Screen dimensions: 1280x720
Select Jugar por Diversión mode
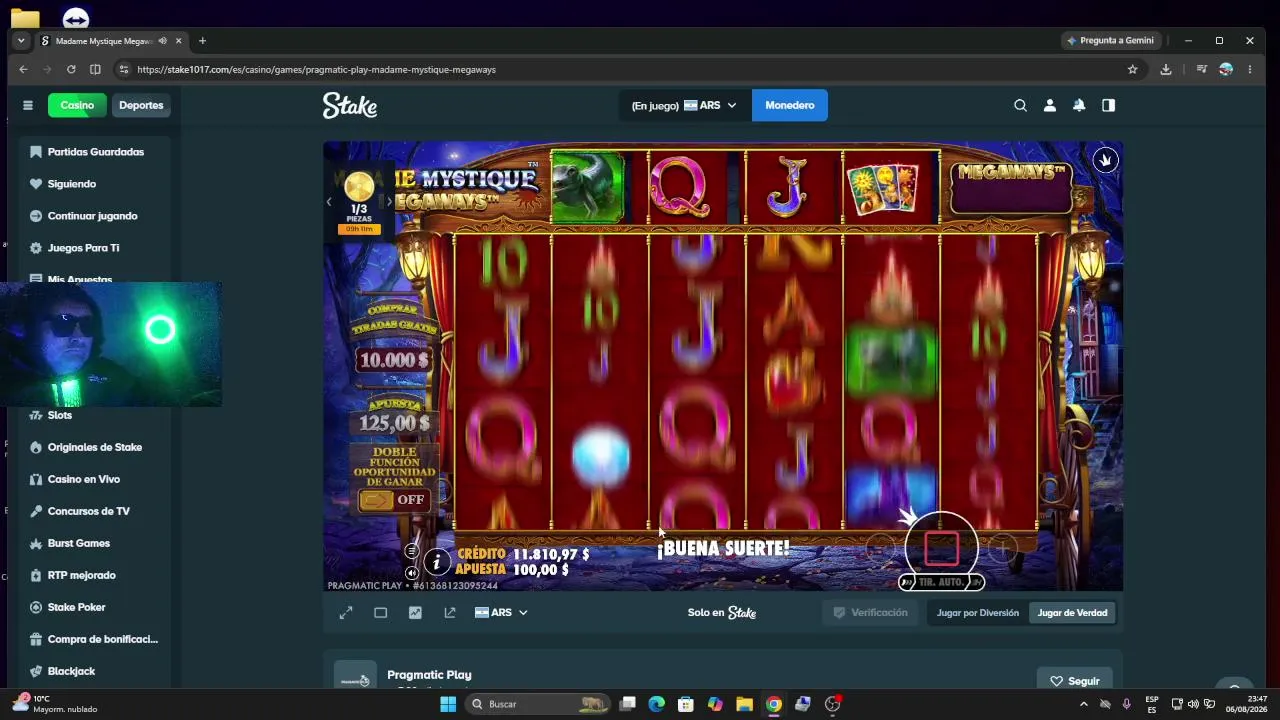[x=978, y=613]
